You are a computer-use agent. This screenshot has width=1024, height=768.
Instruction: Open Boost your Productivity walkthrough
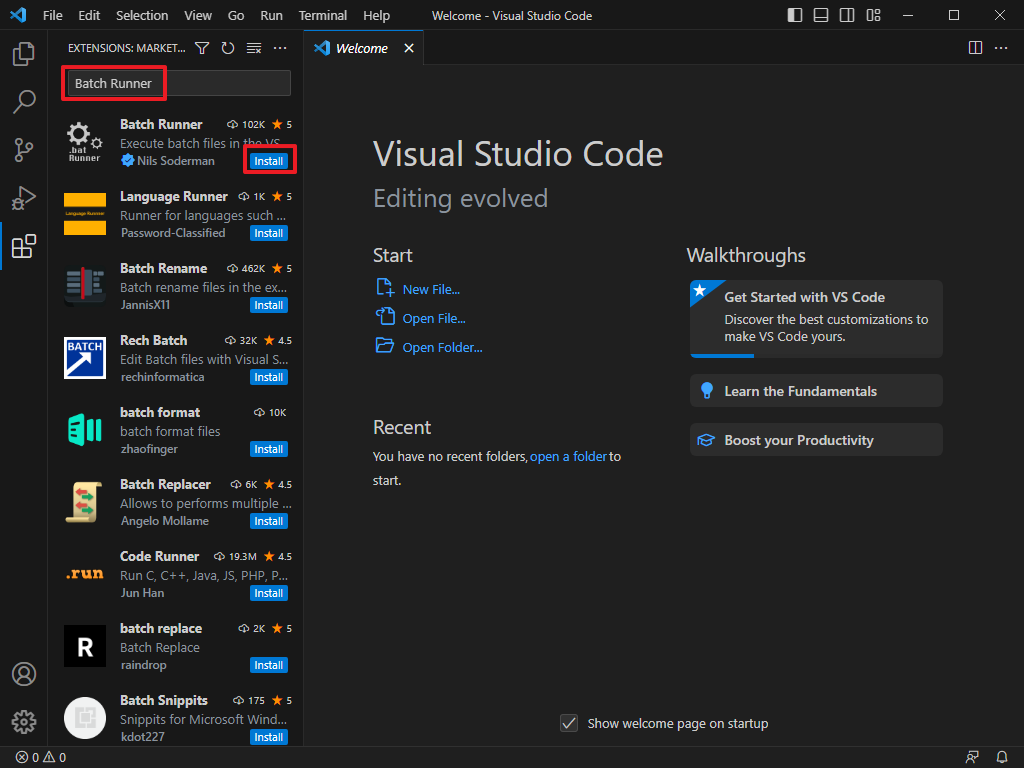click(816, 440)
